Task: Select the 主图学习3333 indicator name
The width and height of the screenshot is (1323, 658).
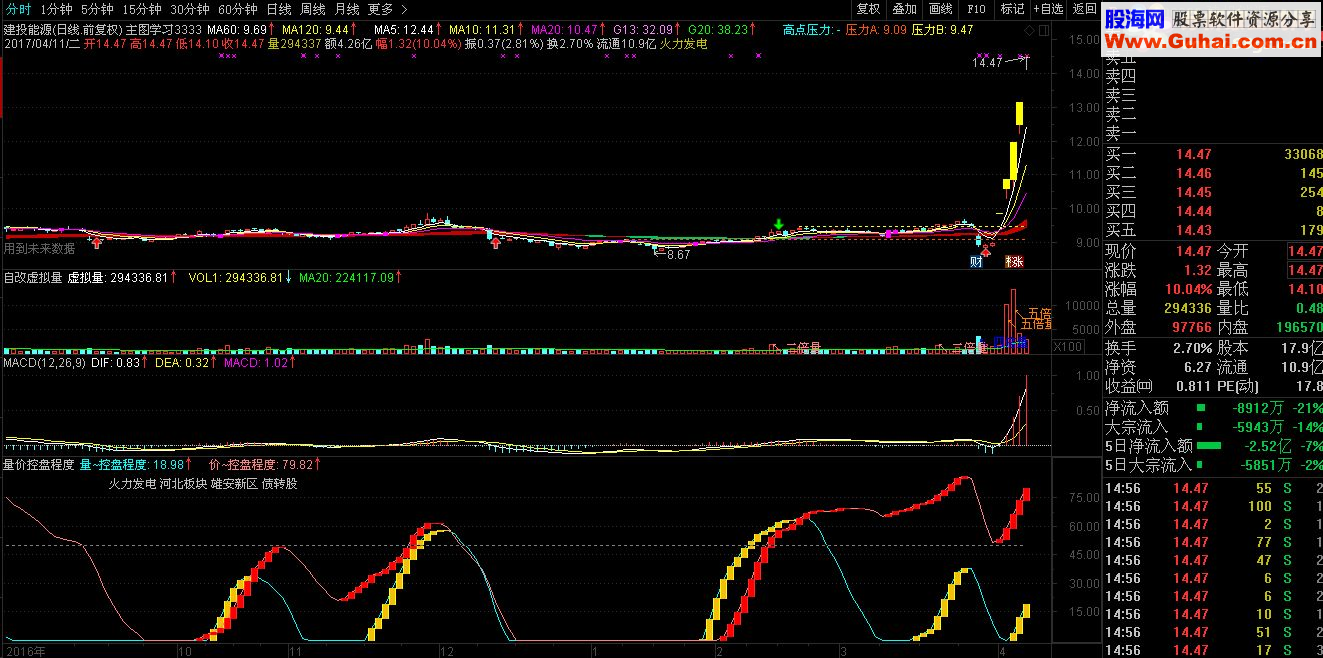Action: tap(164, 30)
